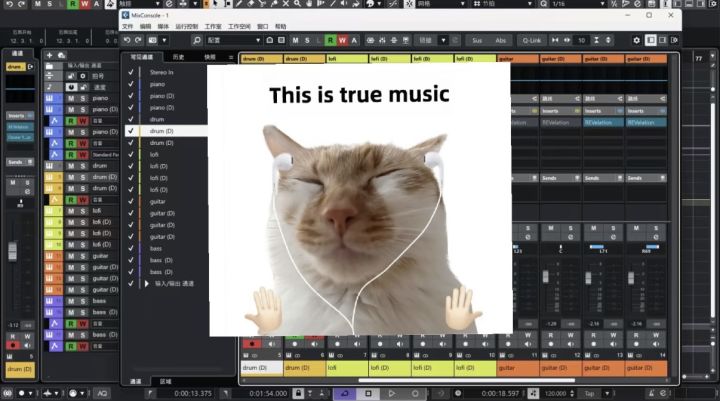Toggle the red Write automation W button in MixConsole
720x401 pixels.
(x=342, y=40)
